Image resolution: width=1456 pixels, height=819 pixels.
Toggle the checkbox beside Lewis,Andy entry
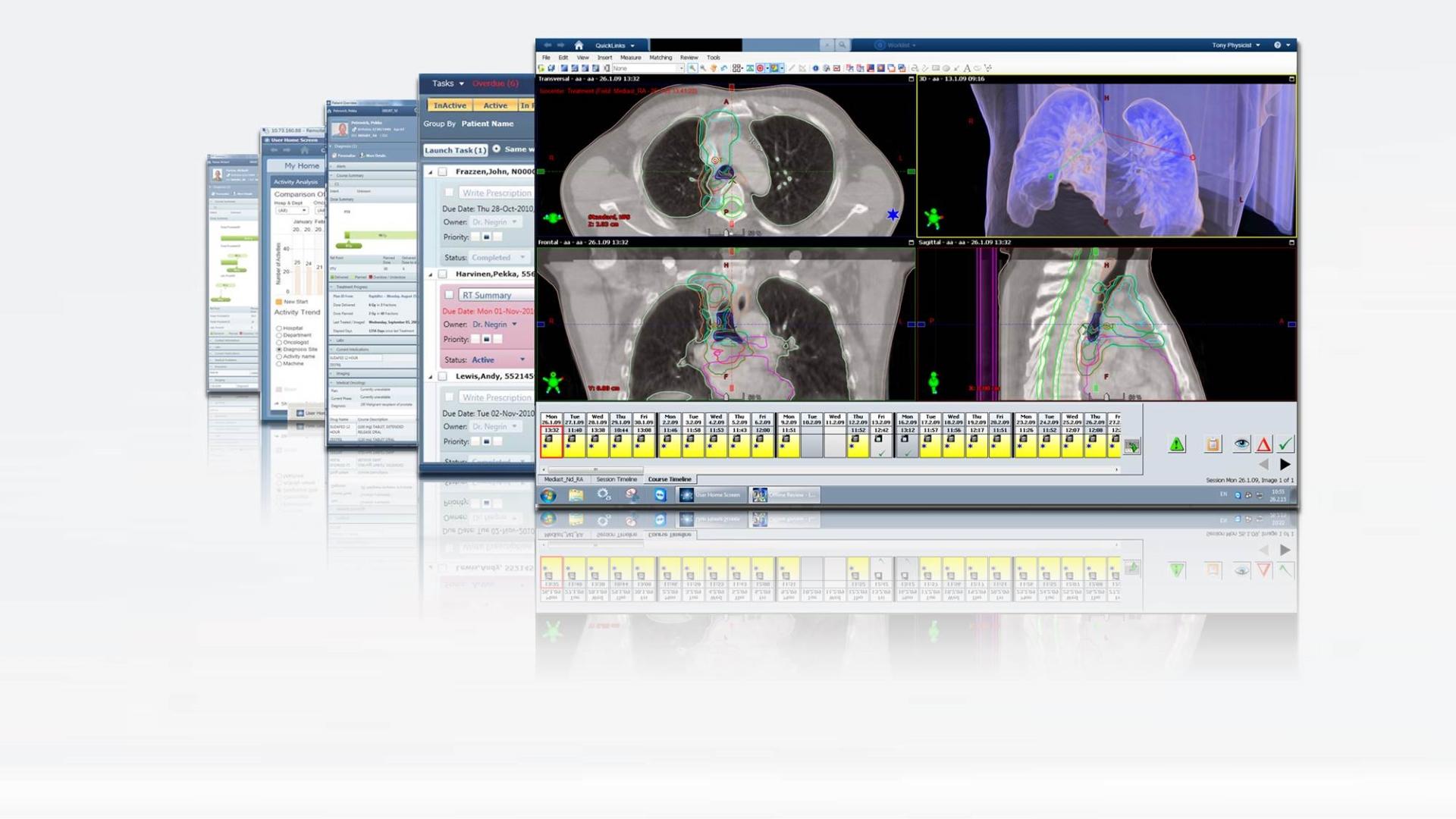click(x=443, y=376)
